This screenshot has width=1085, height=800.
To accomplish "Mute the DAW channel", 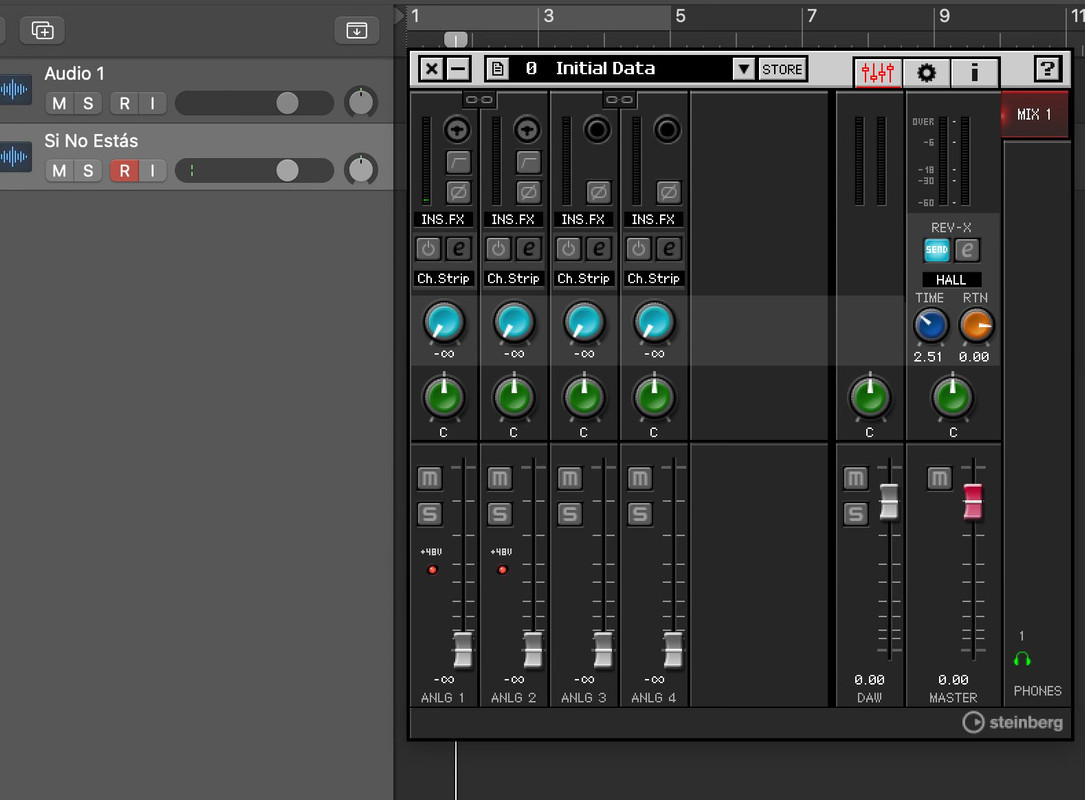I will (855, 478).
